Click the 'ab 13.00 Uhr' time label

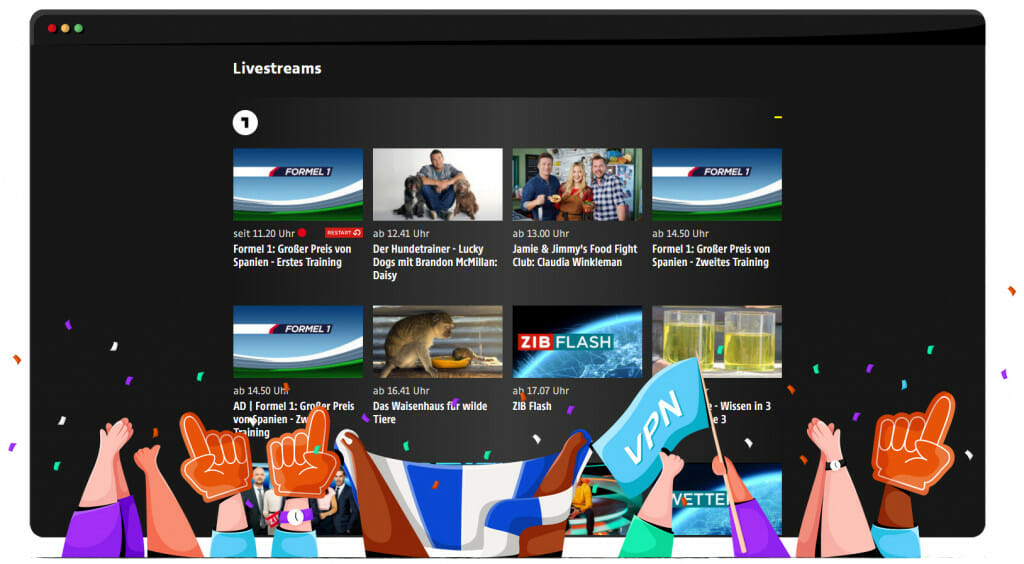point(541,234)
